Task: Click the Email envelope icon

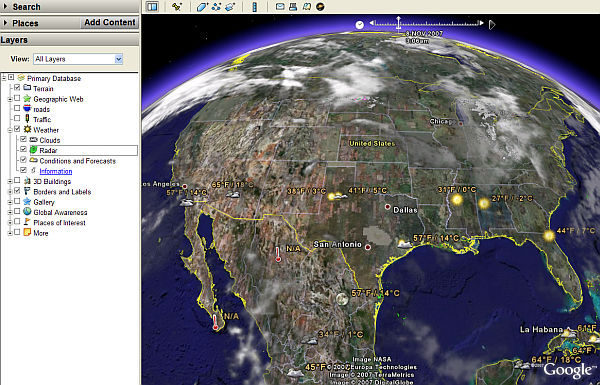Action: coord(280,7)
